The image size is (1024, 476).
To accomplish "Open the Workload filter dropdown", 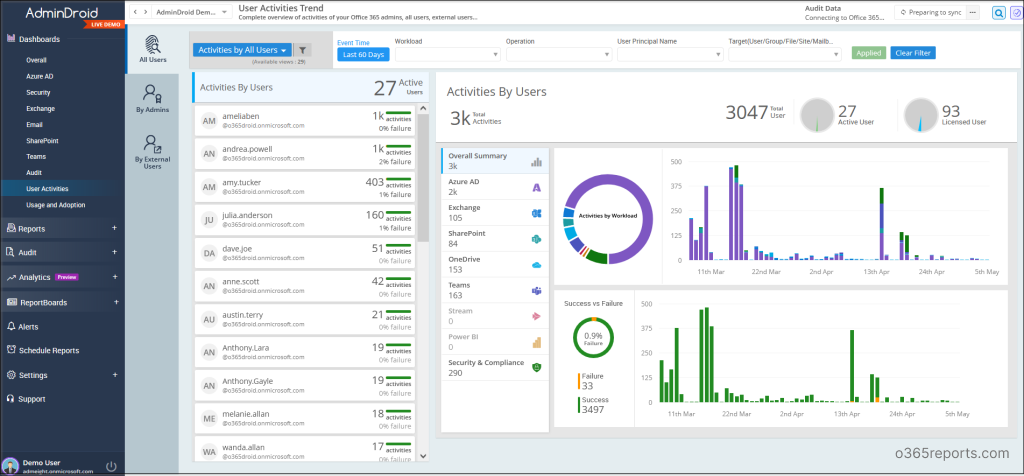I will tap(448, 54).
